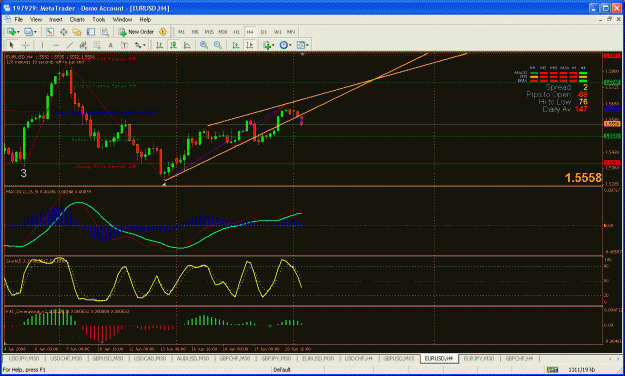Expand the Profiles dropdown arrow

[x=35, y=32]
